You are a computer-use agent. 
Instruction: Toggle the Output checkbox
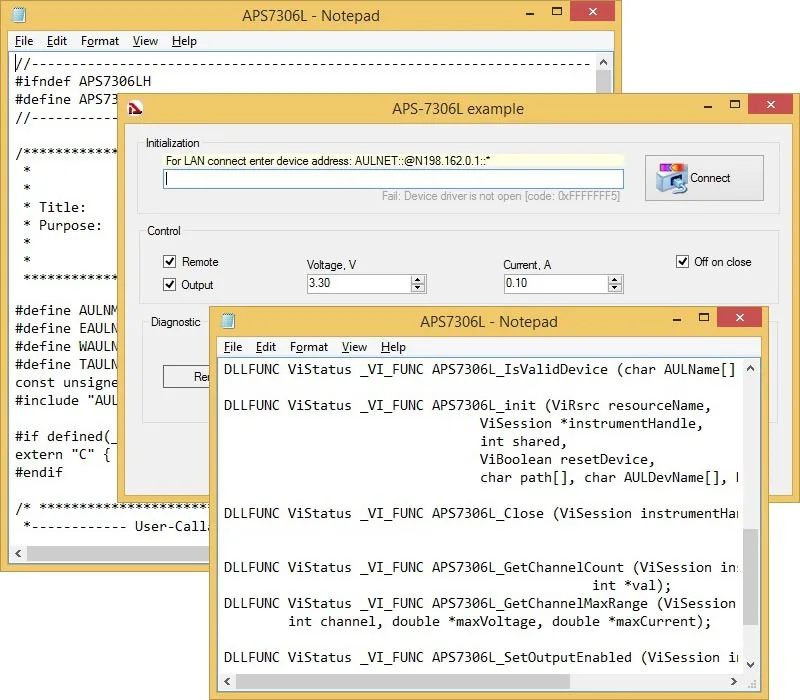[x=169, y=285]
